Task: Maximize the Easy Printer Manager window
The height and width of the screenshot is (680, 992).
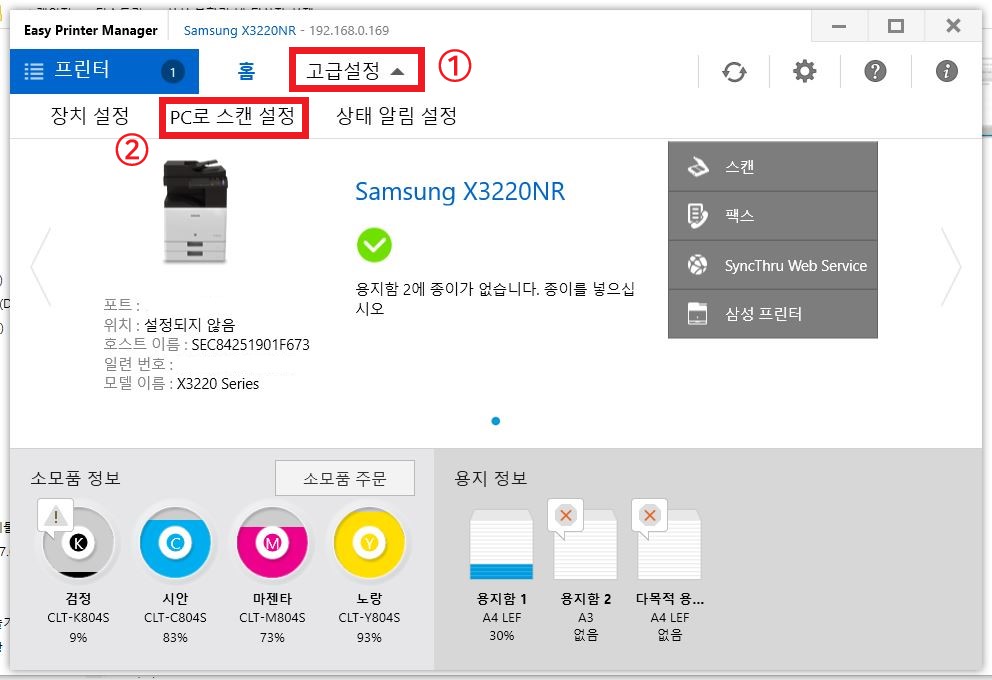Action: (896, 27)
